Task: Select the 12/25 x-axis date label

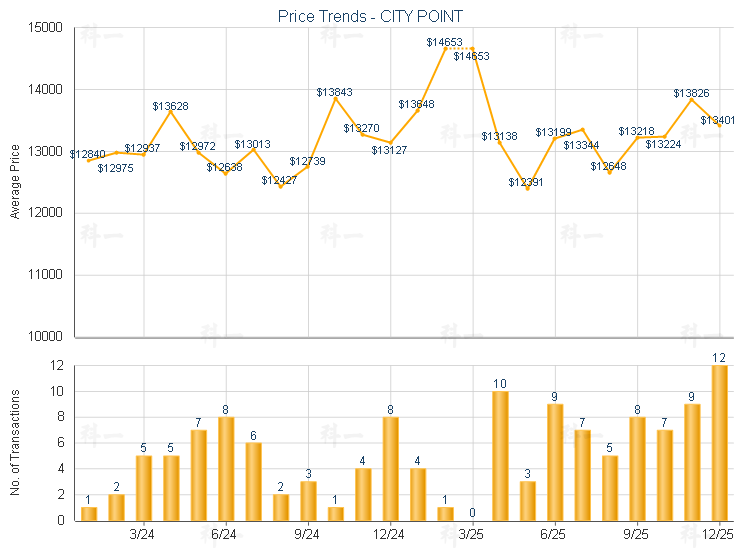Action: [x=719, y=535]
